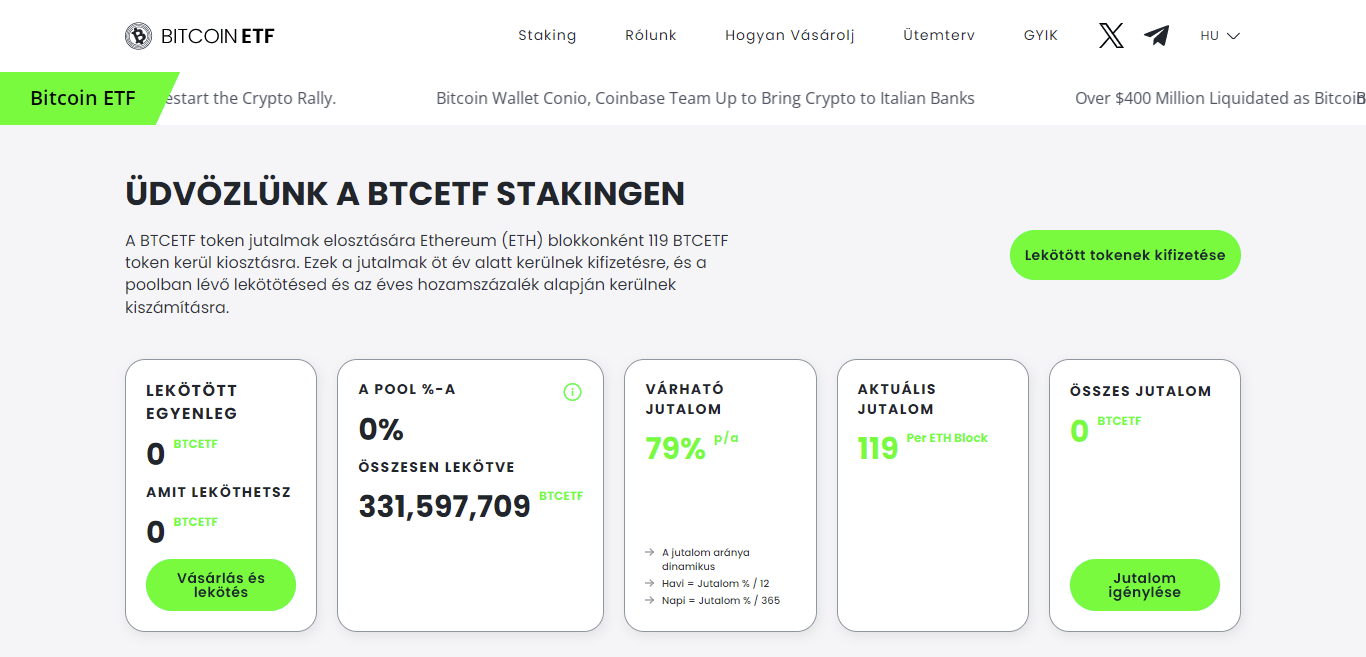Click the 79% expected reward figure
Image resolution: width=1366 pixels, height=657 pixels.
pyautogui.click(x=676, y=449)
